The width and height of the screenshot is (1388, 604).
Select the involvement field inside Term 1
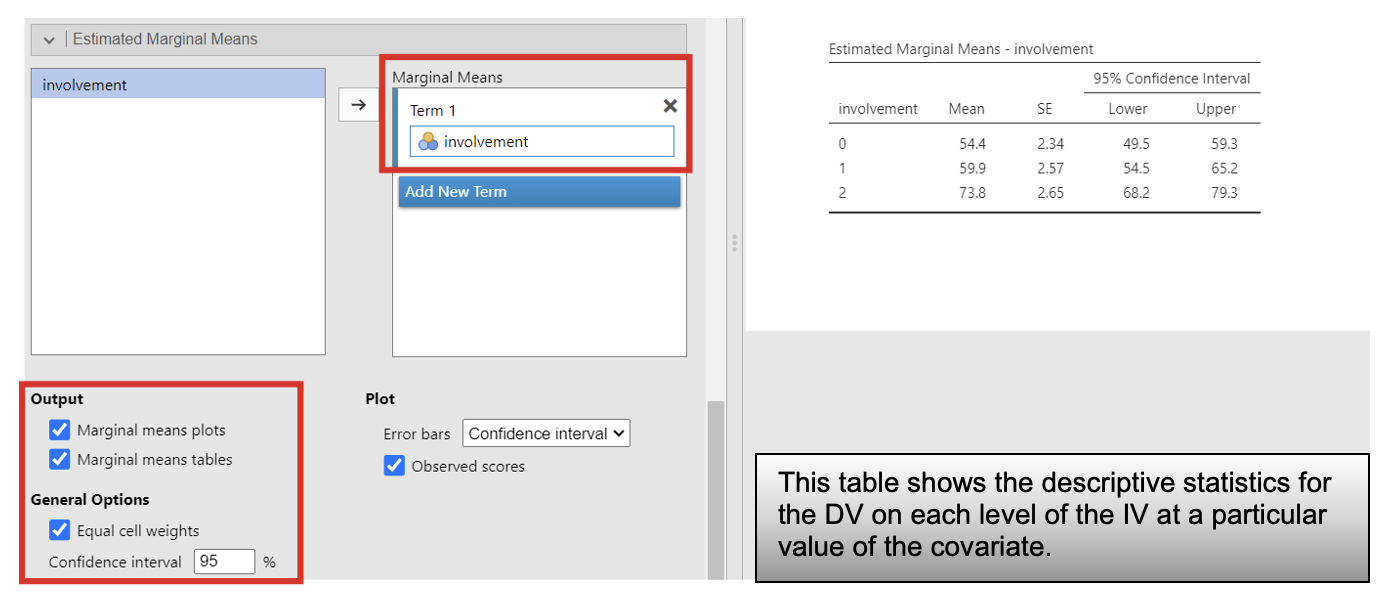(541, 142)
